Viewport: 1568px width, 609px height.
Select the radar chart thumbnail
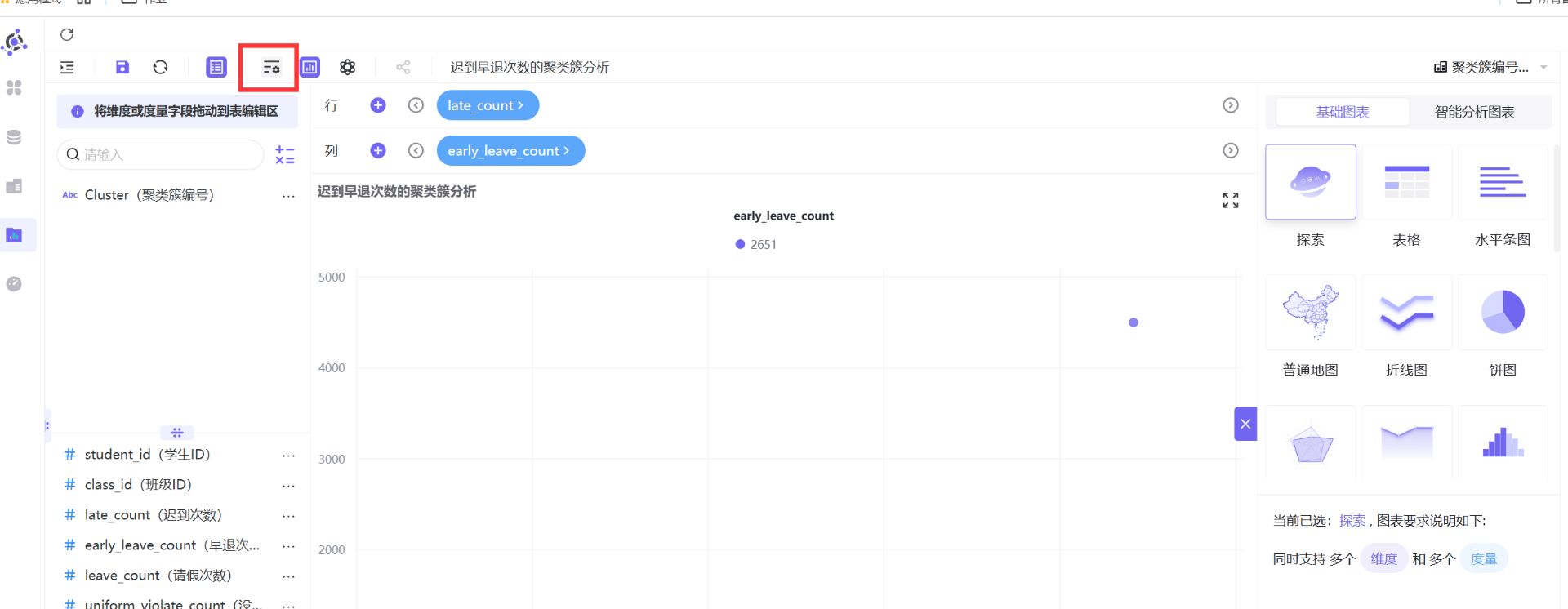tap(1310, 442)
